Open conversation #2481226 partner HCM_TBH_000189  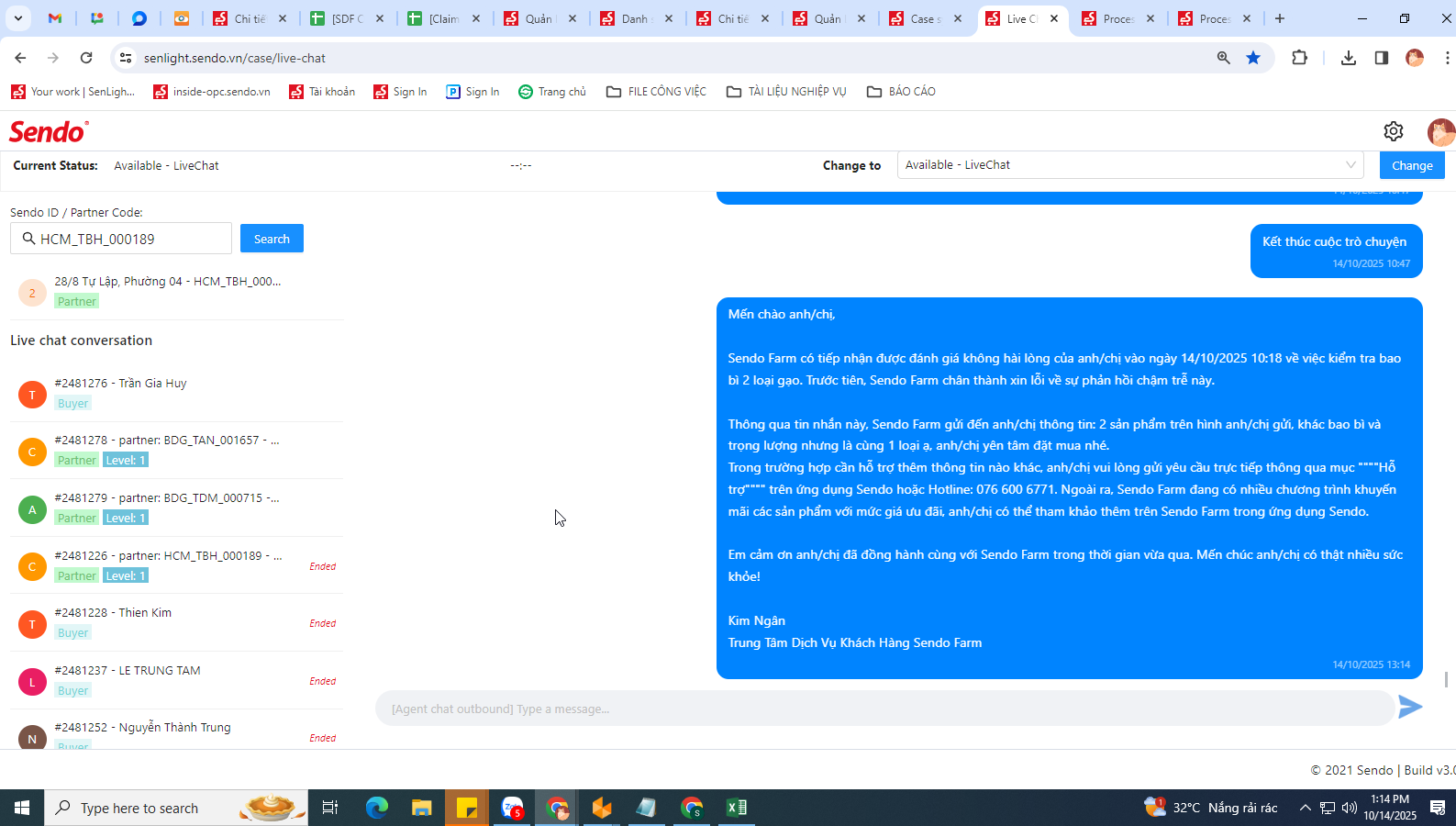click(x=176, y=566)
